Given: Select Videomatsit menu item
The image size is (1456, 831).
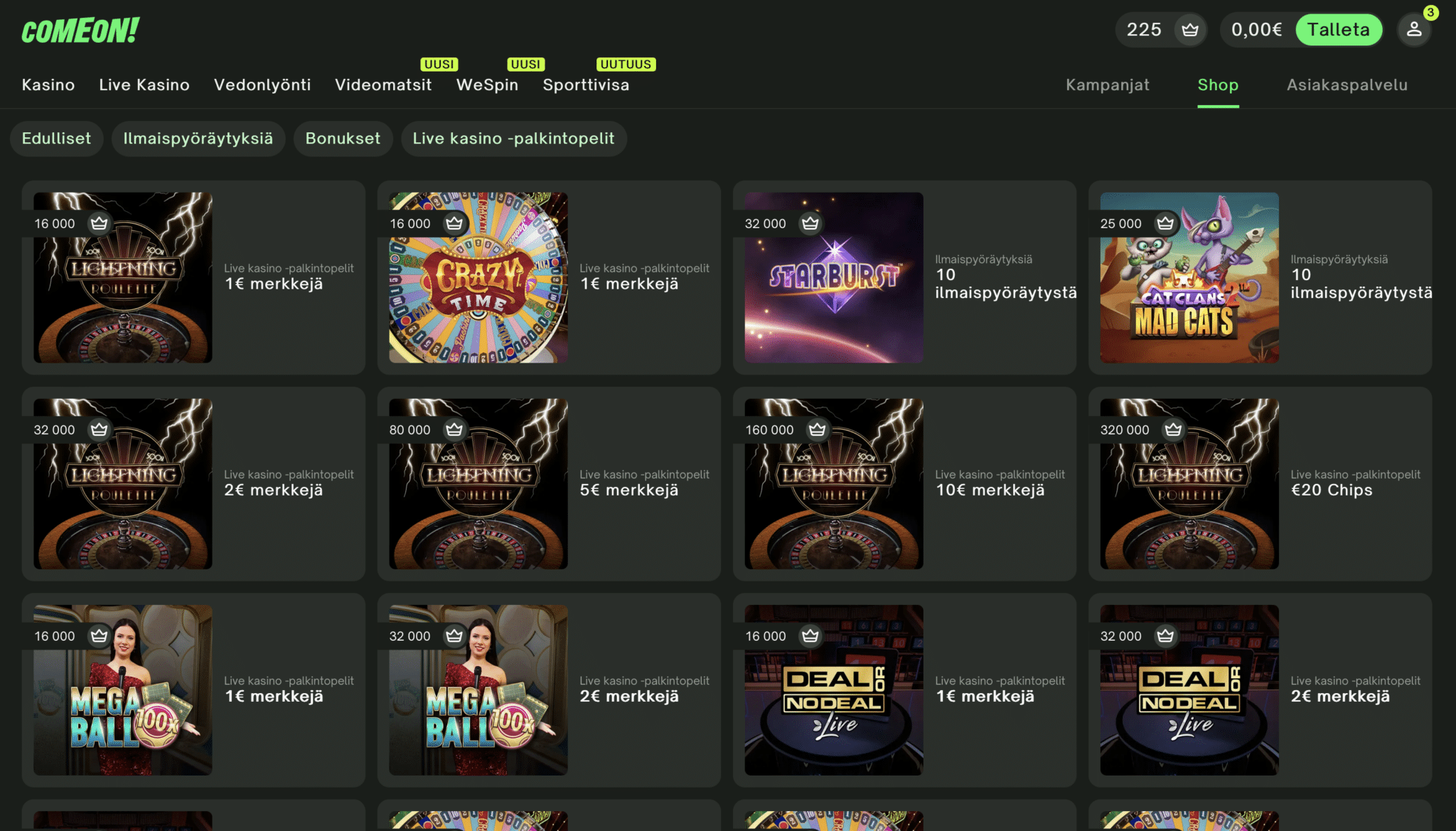Looking at the screenshot, I should (x=383, y=85).
